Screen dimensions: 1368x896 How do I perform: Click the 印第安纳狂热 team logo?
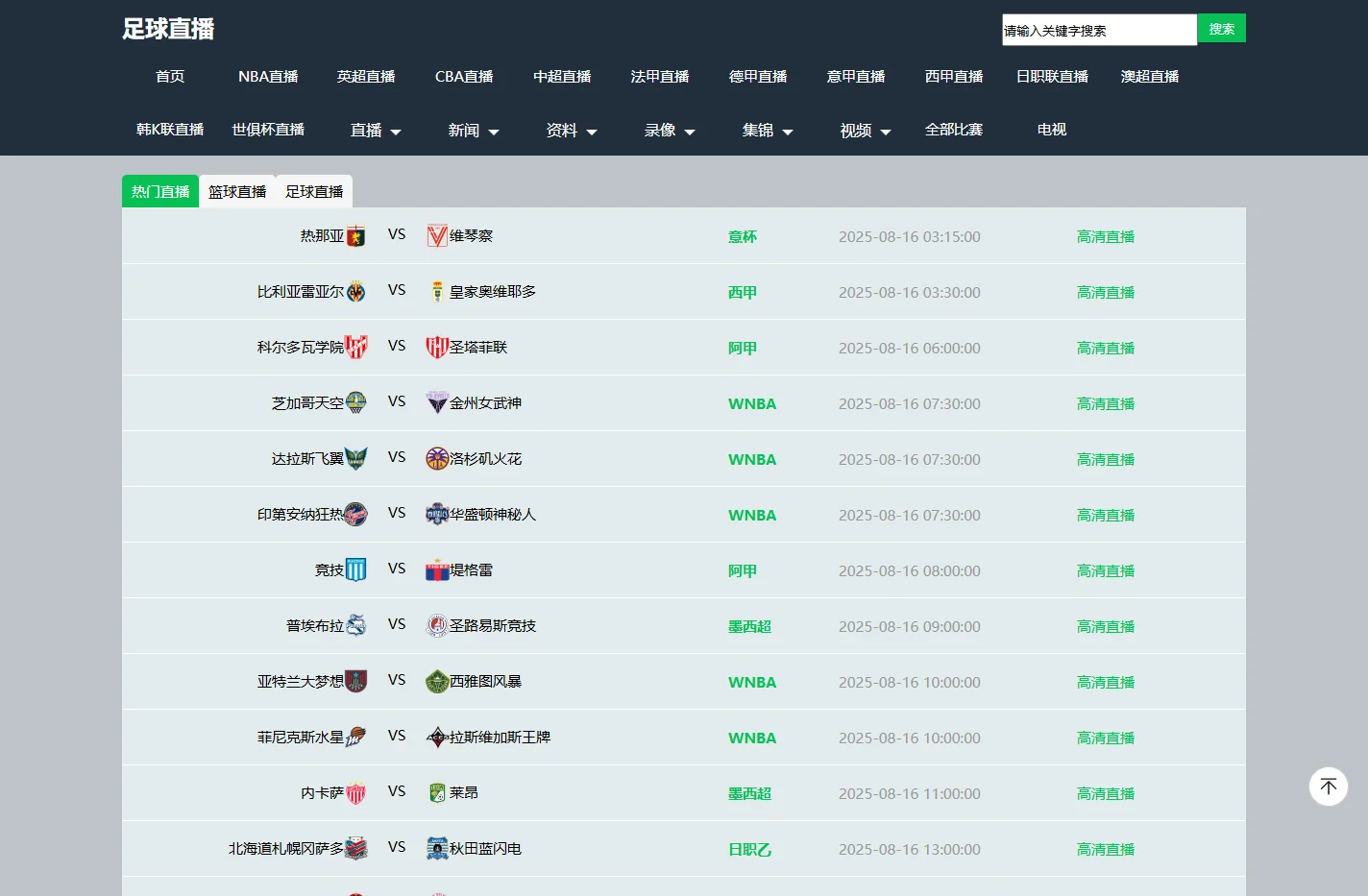click(355, 515)
